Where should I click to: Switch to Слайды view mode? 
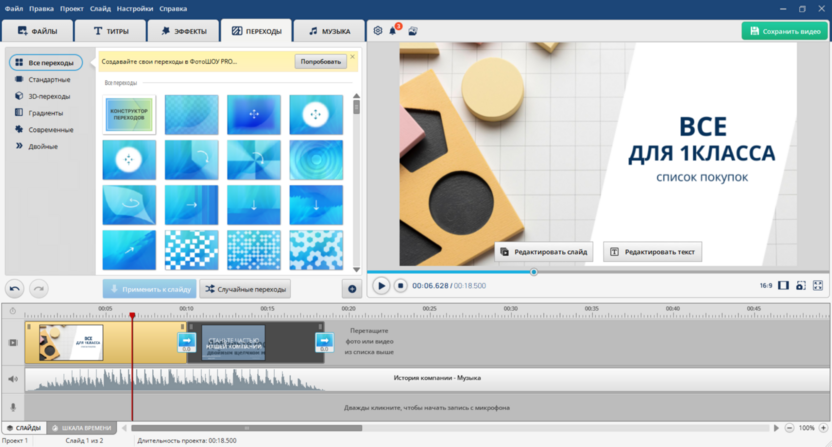point(23,428)
